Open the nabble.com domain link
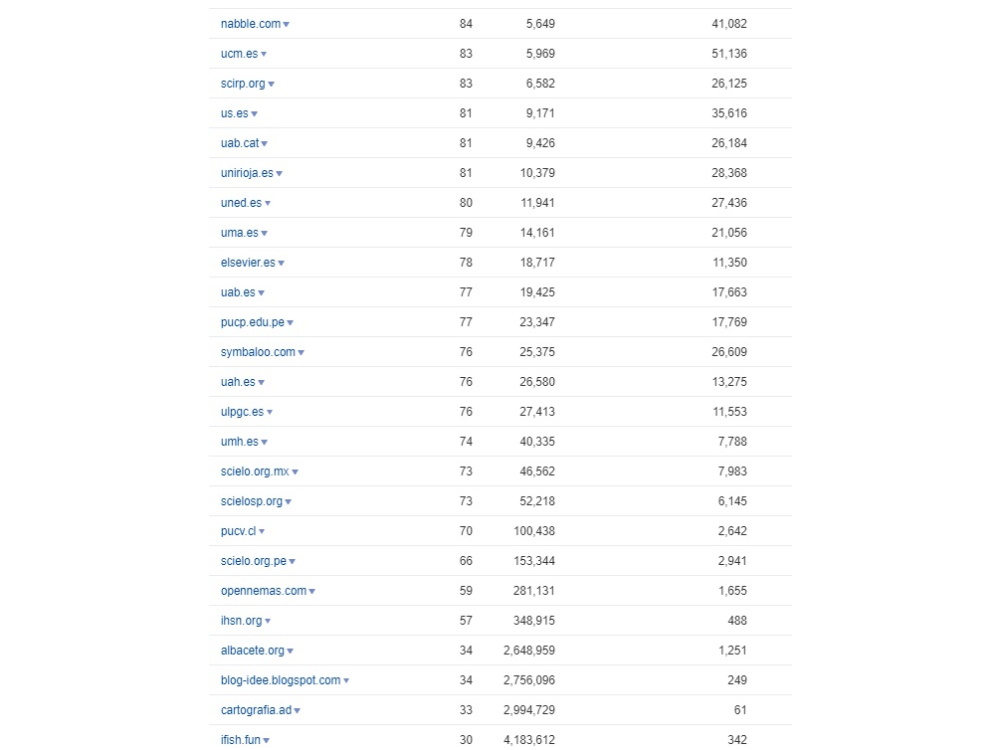The height and width of the screenshot is (750, 1000). point(250,24)
